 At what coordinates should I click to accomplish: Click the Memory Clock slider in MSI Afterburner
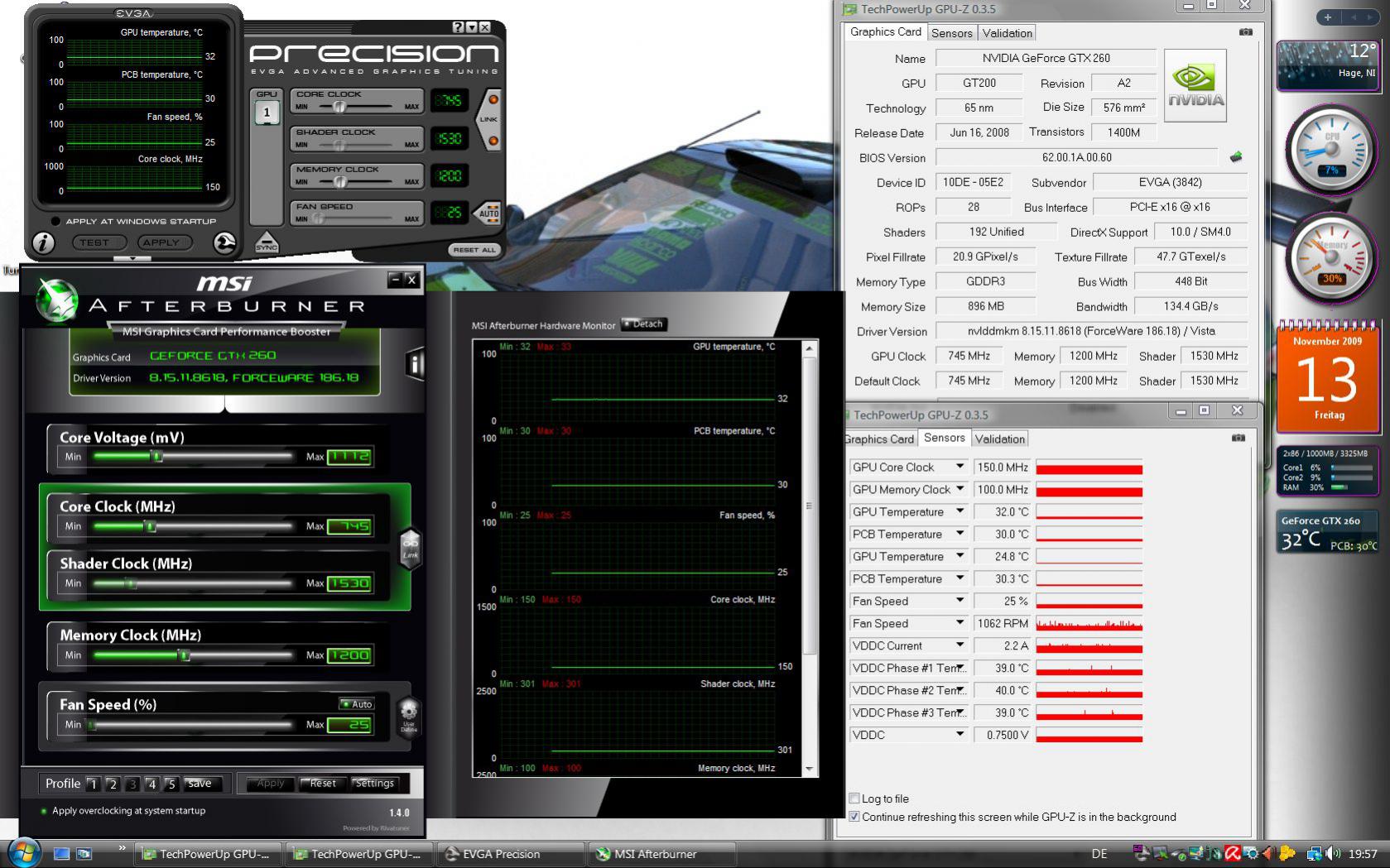tap(192, 655)
